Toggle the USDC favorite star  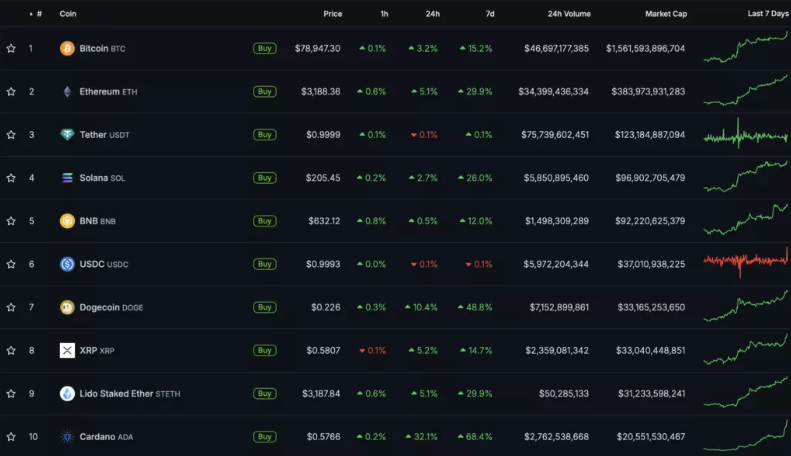click(x=11, y=264)
